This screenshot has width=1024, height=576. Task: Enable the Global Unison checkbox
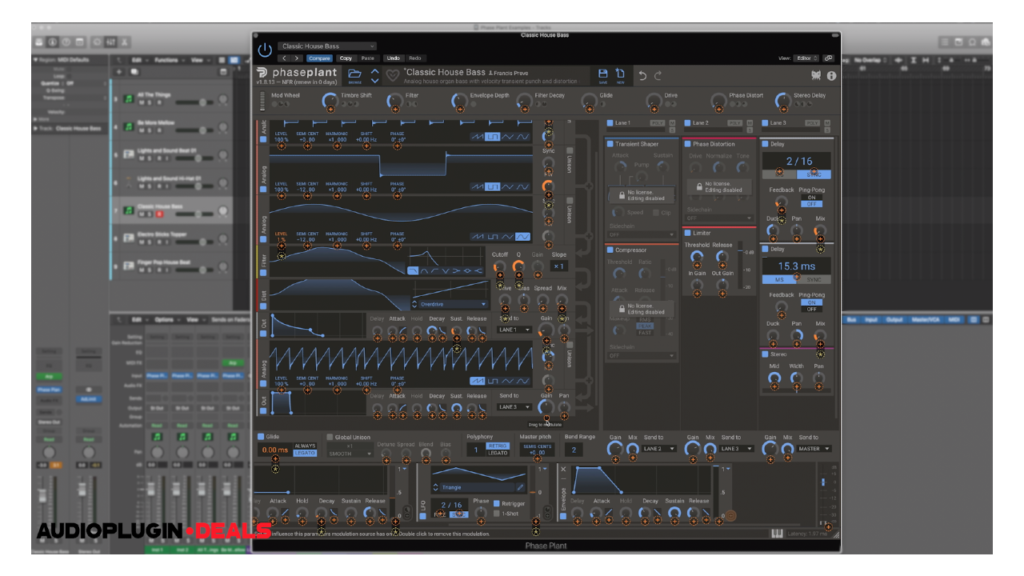click(329, 437)
